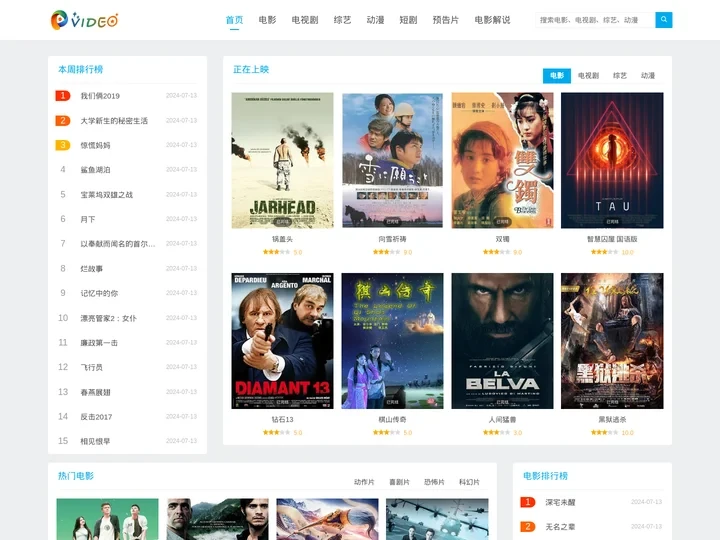The width and height of the screenshot is (720, 540).
Task: Open rank 10 漂亮管家2：女仆
Action: [108, 318]
